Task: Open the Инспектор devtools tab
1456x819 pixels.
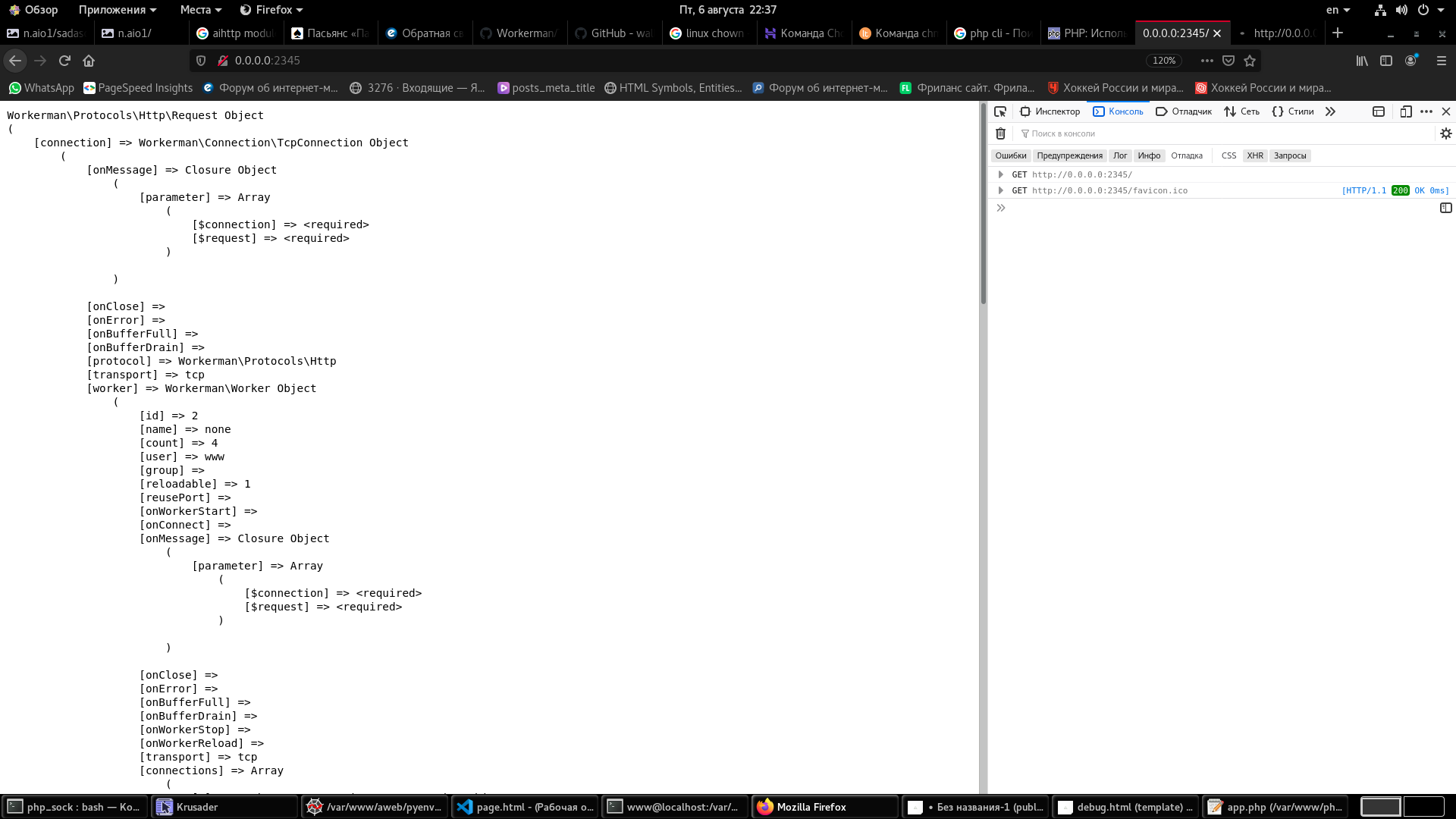Action: [1050, 111]
